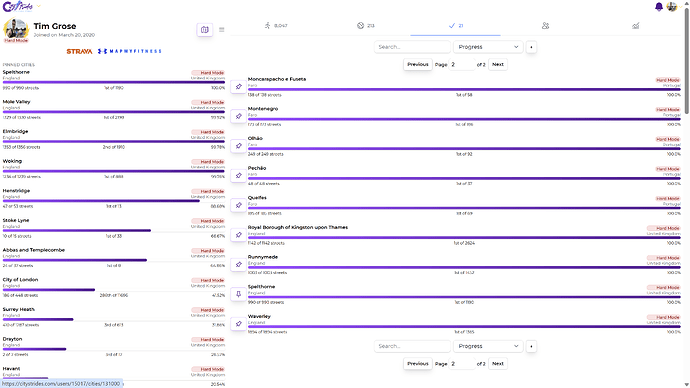
Task: Click the Hard Mode tag on Stoke Lyne
Action: [x=208, y=221]
